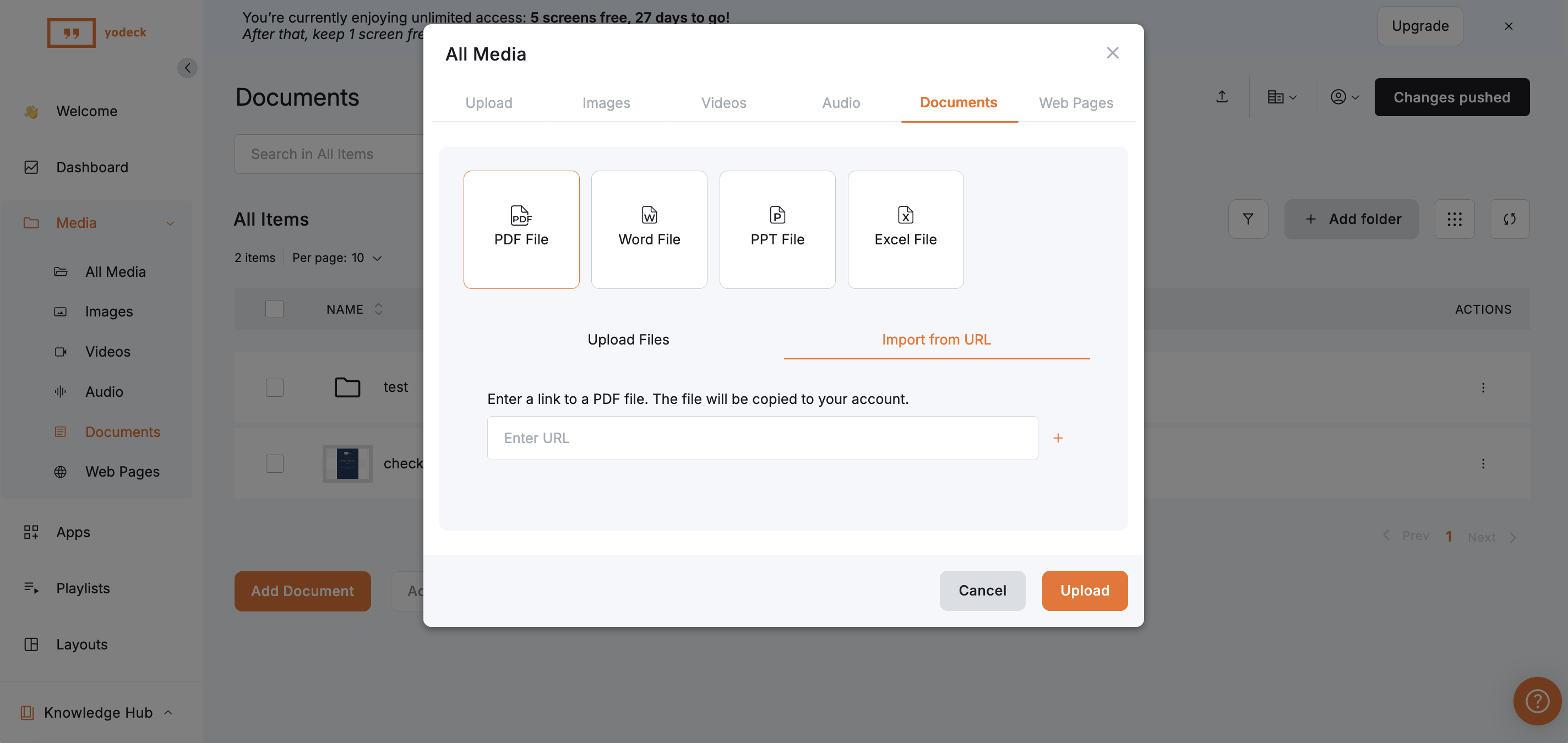
Task: Switch to grid view icon
Action: pos(1454,219)
